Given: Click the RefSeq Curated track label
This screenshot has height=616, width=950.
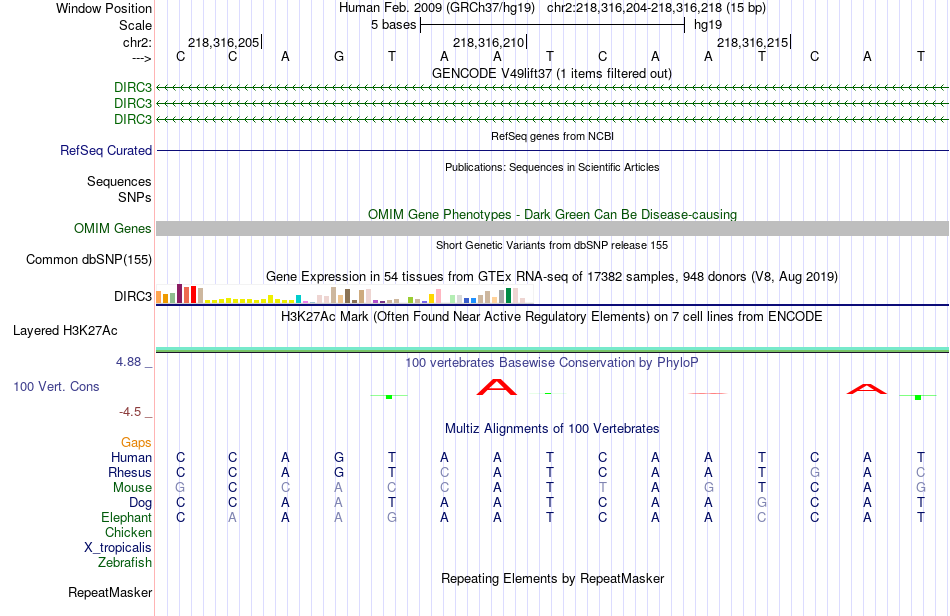Looking at the screenshot, I should [105, 150].
